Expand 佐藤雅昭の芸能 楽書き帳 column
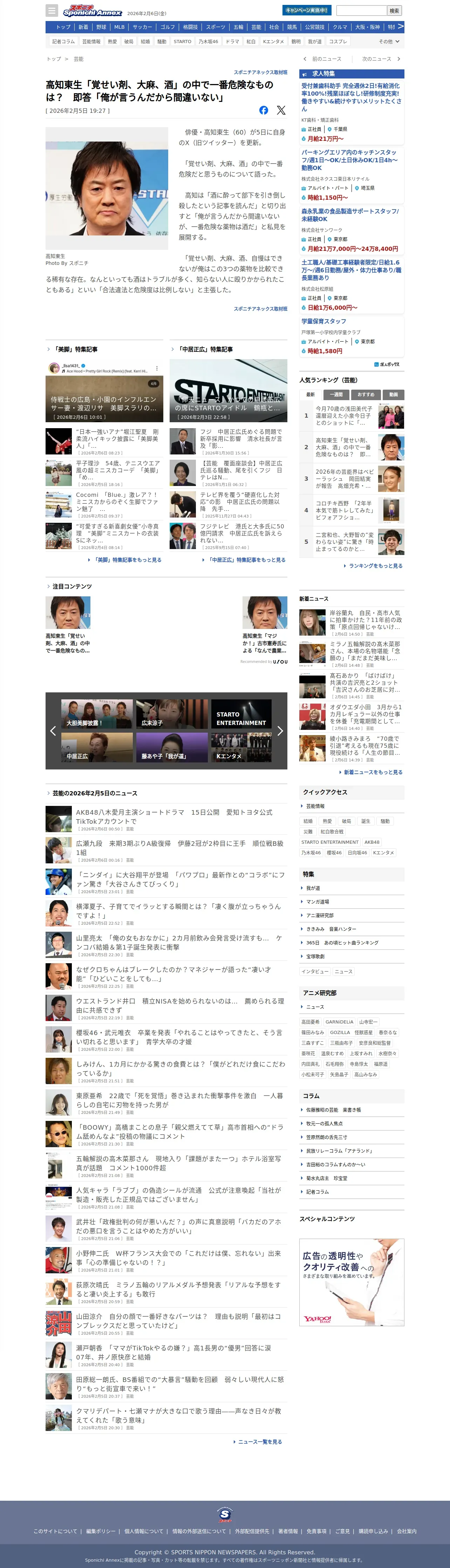Screen dimensions: 450x1568 352,1110
